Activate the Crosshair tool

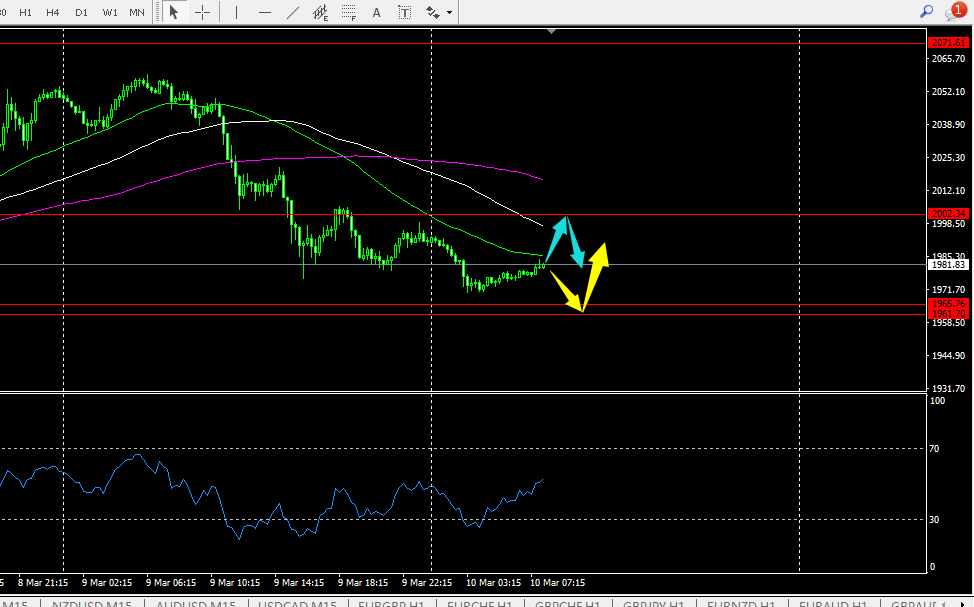pyautogui.click(x=203, y=12)
